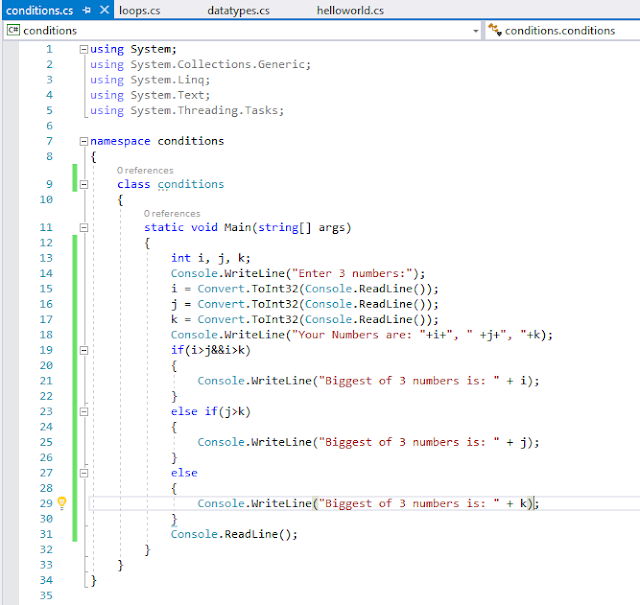Click the 'k = Convert.ToInt32' statement
Screen dimensions: 640x605
(x=304, y=319)
